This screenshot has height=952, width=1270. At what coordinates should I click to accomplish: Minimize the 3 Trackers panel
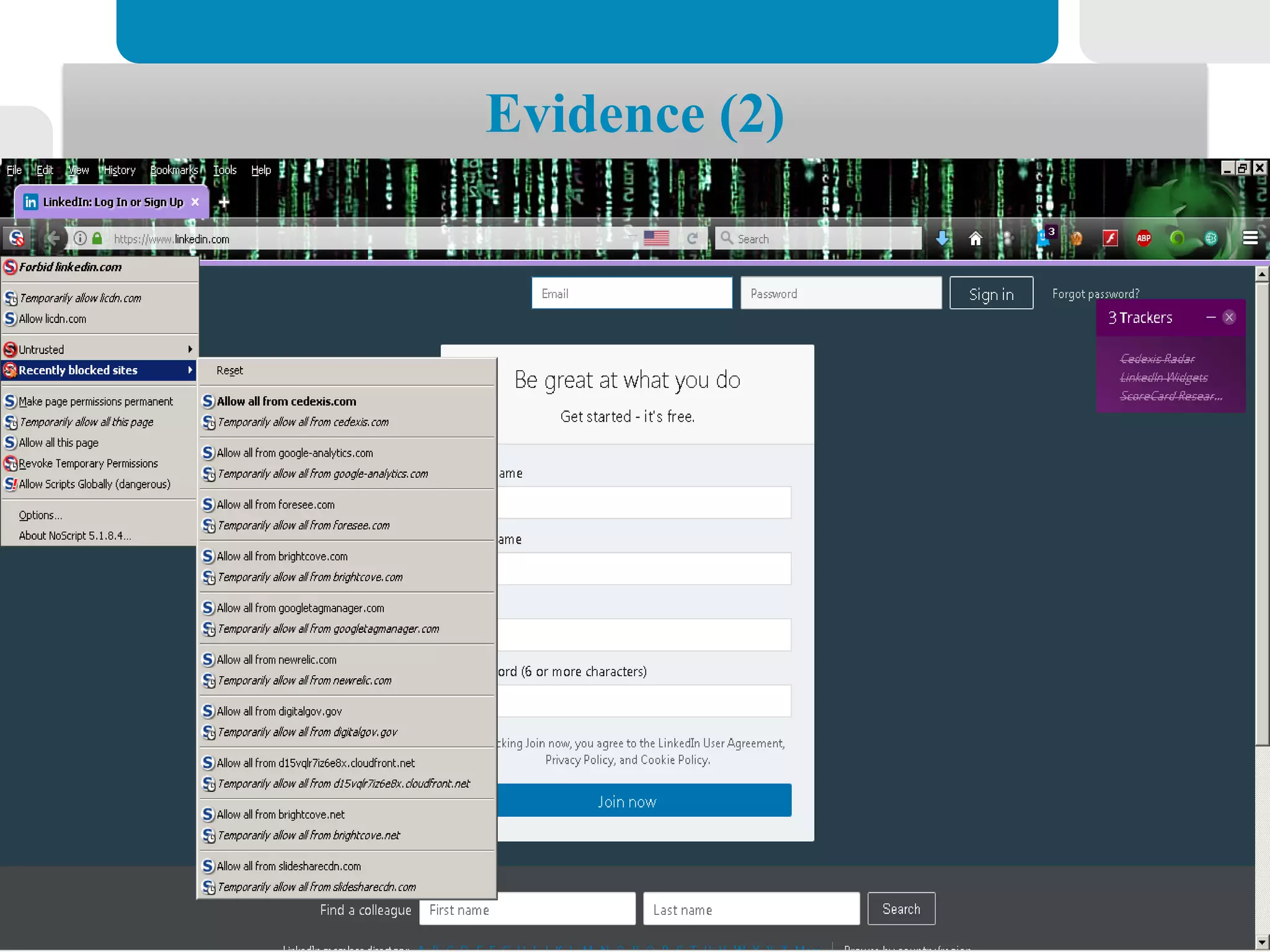[x=1210, y=317]
